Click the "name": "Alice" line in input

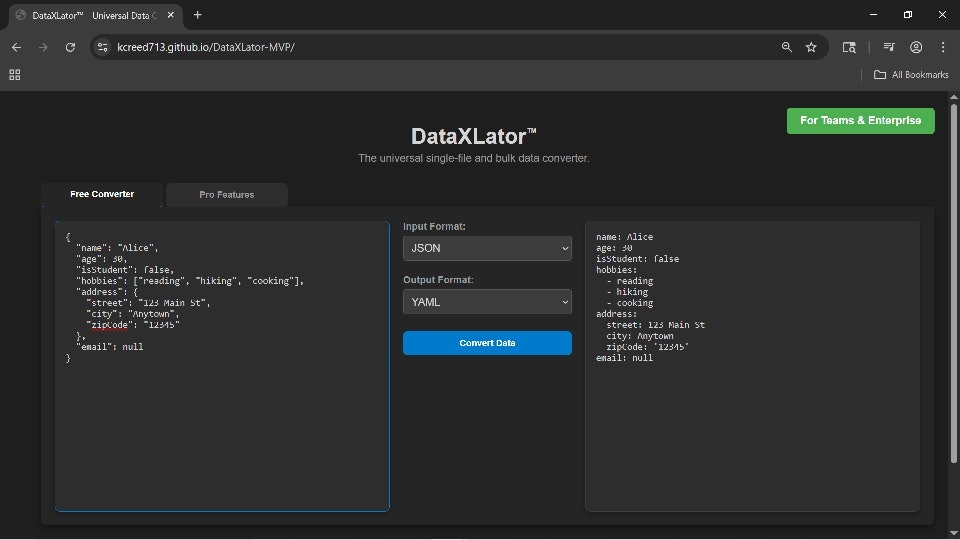click(118, 247)
